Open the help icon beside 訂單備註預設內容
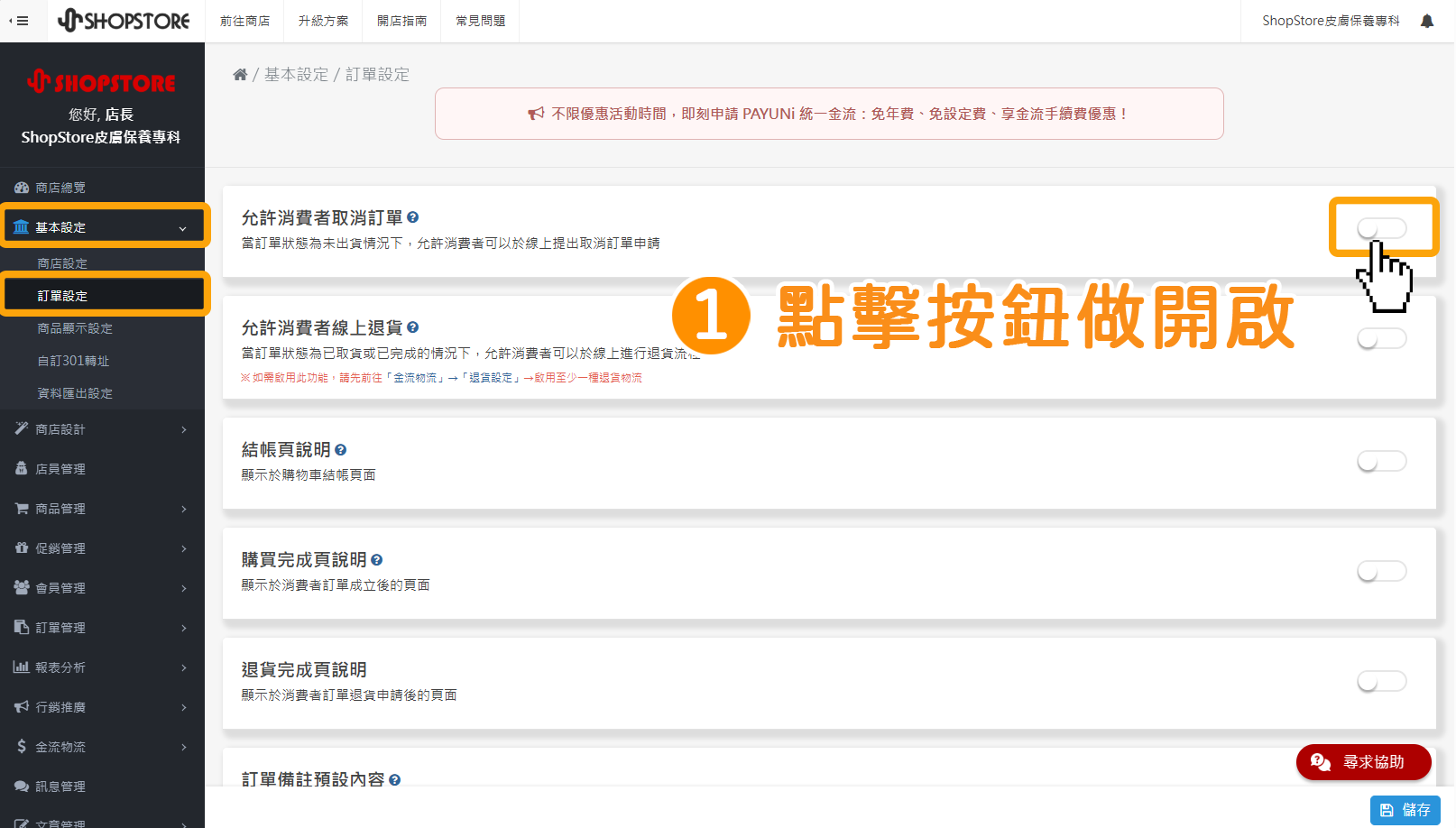 tap(394, 779)
